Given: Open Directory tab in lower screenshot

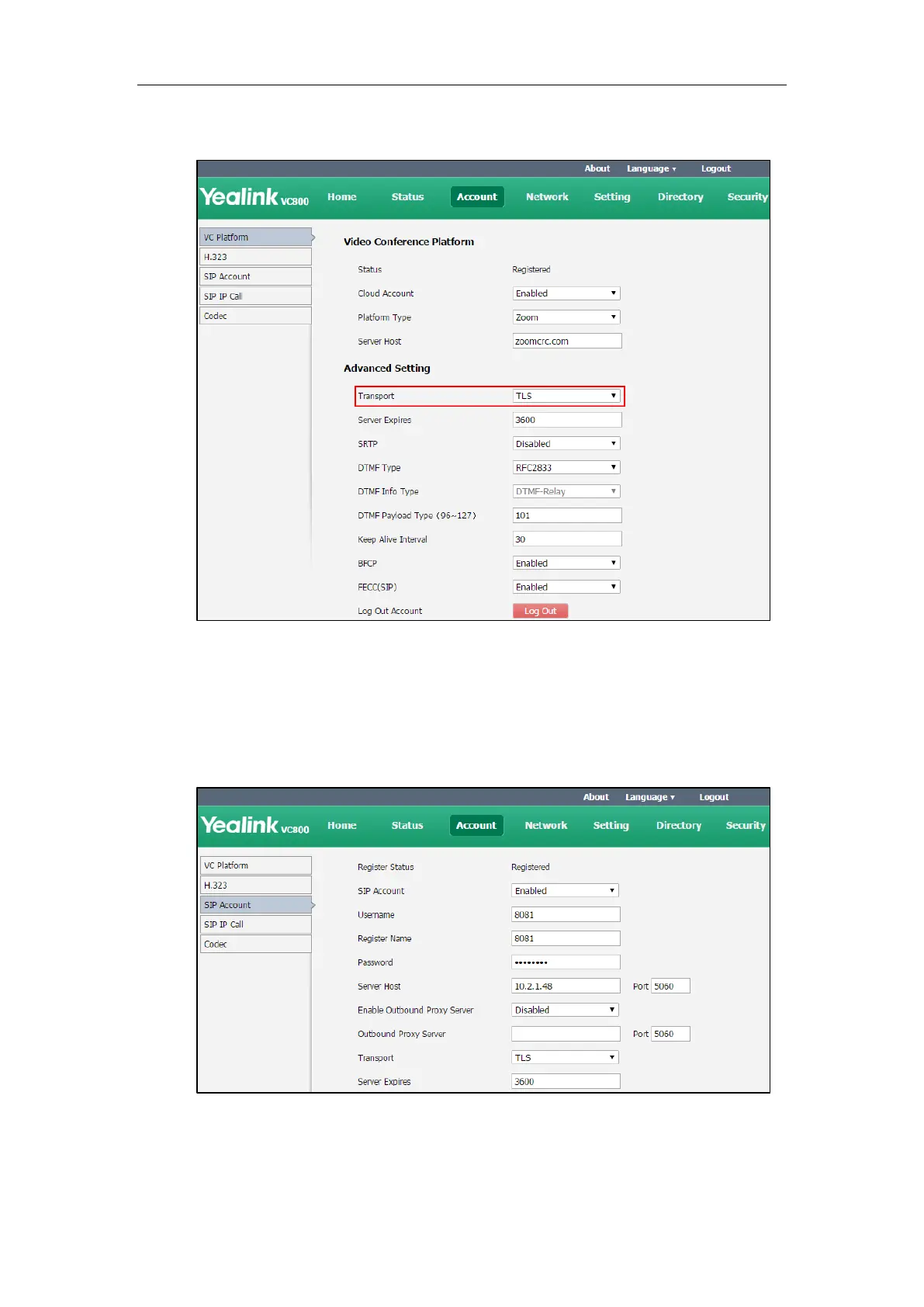Looking at the screenshot, I should coord(679,826).
